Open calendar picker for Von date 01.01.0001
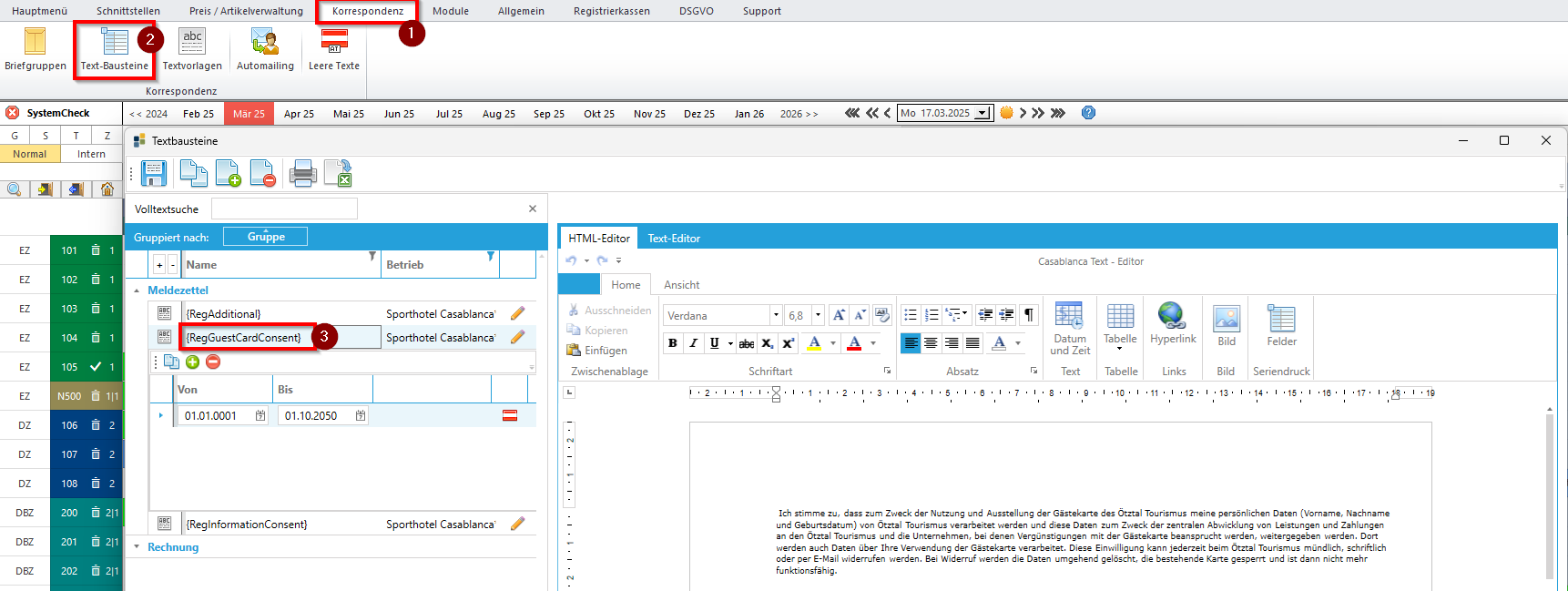The width and height of the screenshot is (1568, 591). point(260,415)
